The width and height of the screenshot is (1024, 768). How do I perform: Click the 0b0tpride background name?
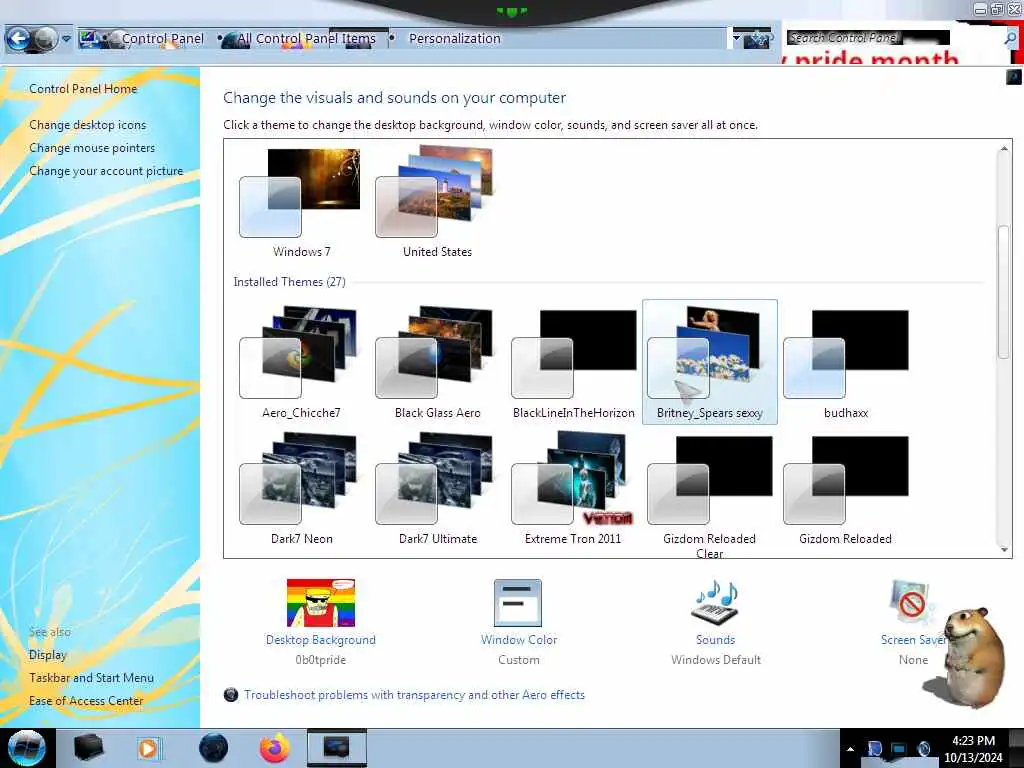tap(321, 660)
